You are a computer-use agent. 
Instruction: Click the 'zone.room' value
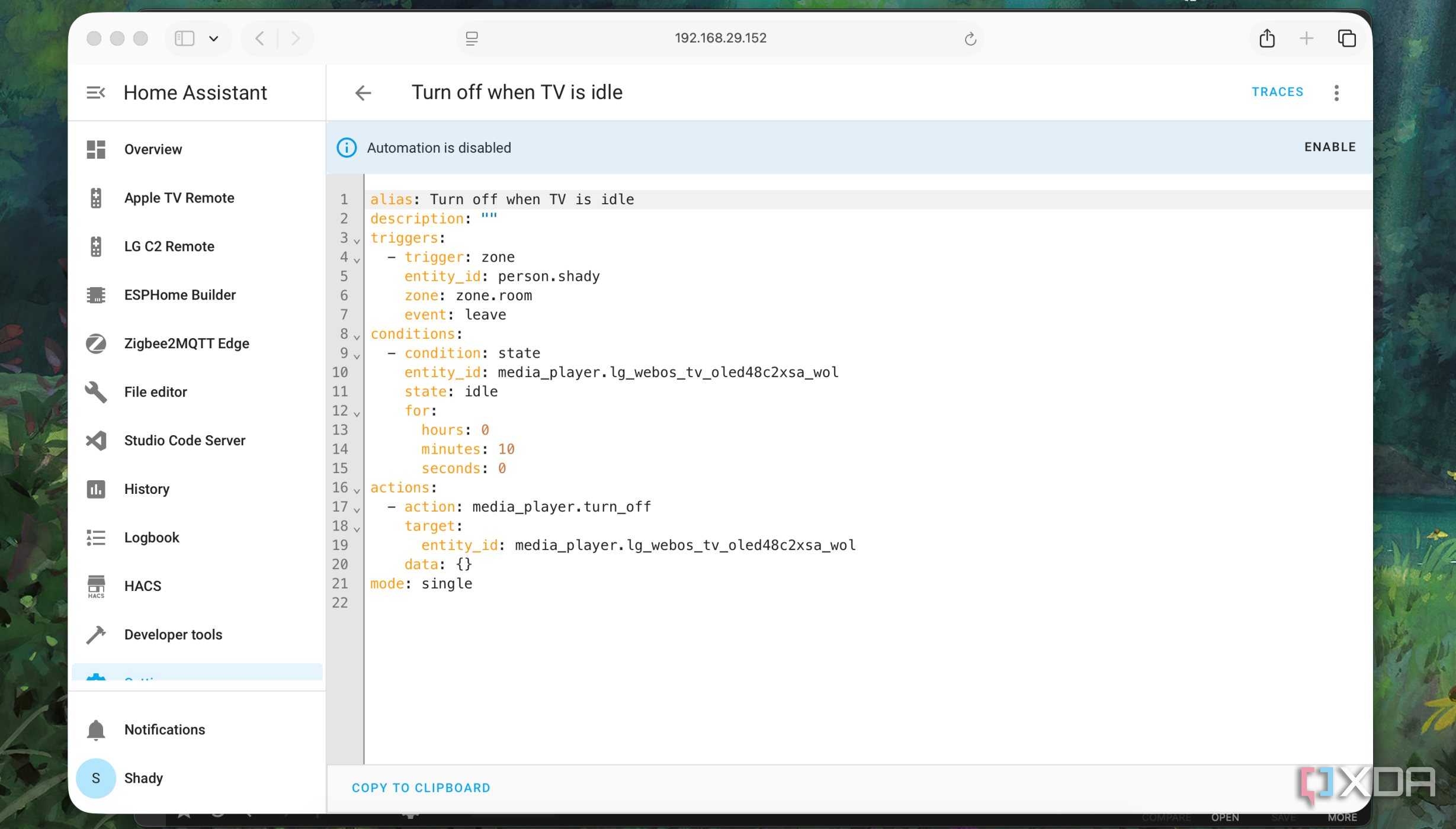tap(493, 295)
